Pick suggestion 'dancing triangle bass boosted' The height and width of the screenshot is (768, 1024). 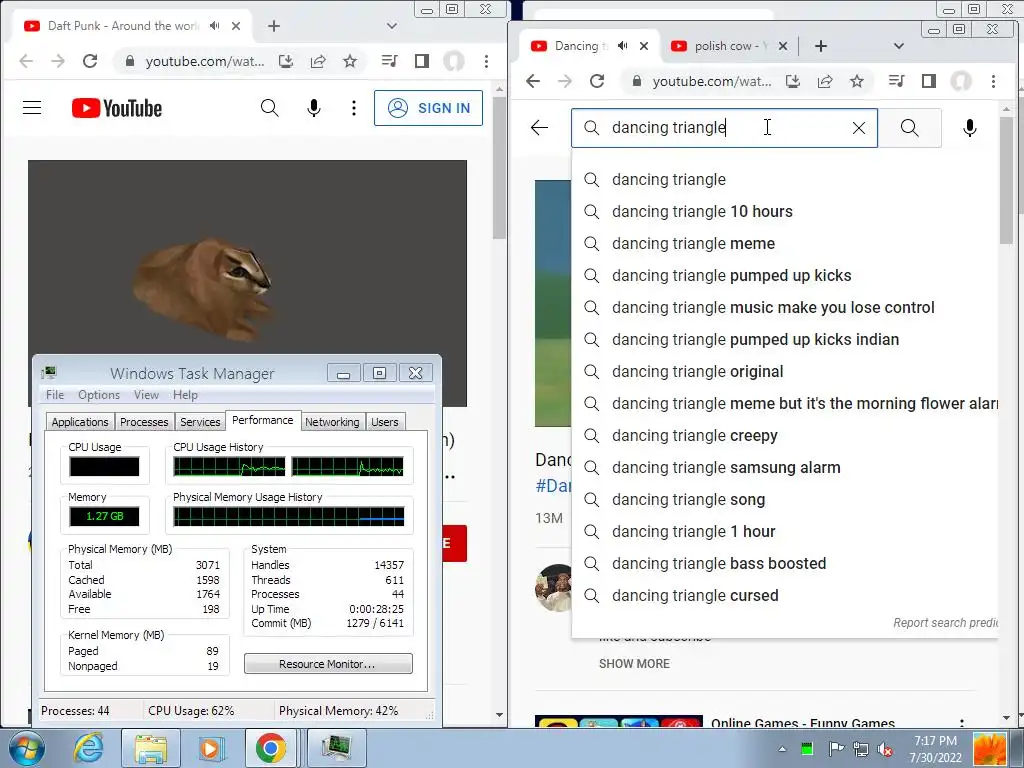(x=784, y=564)
